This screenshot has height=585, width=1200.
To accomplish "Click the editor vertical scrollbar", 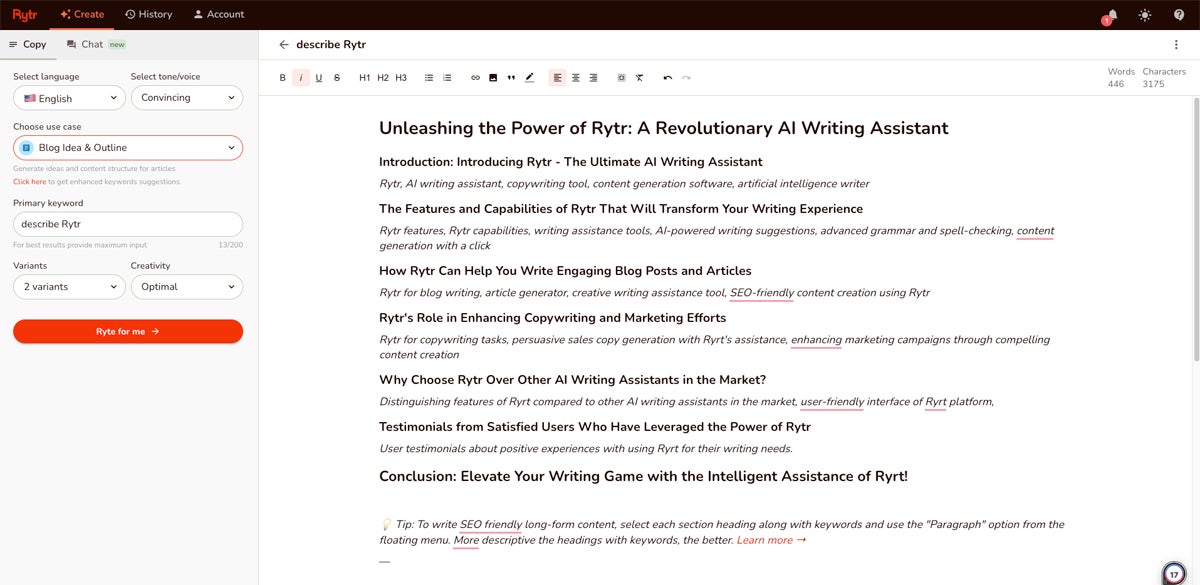I will coord(1196,230).
